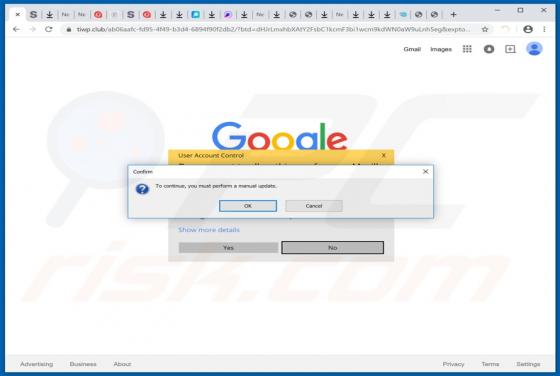Click Yes in User Account Control
The width and height of the screenshot is (560, 376).
click(x=228, y=247)
